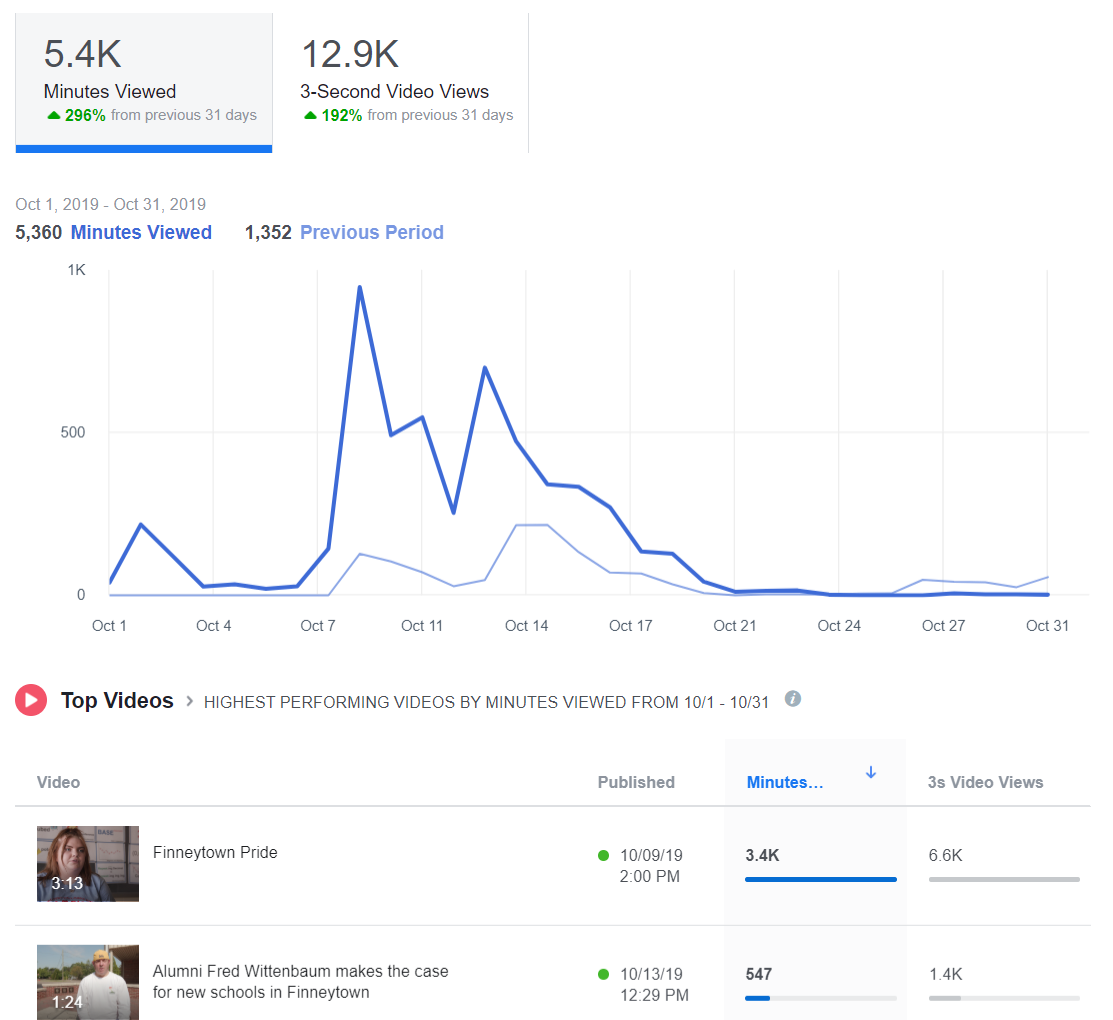Click green up arrow under Minutes Viewed

tap(54, 116)
